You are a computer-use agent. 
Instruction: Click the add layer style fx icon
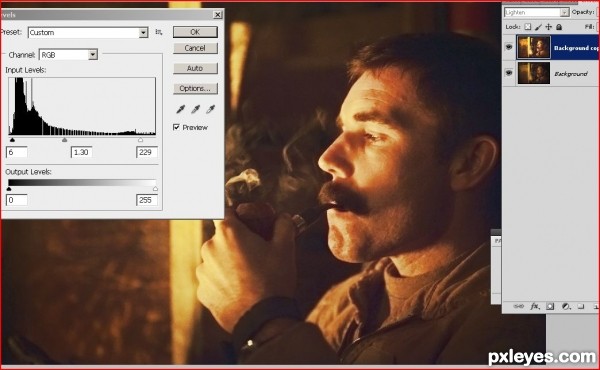click(x=535, y=306)
